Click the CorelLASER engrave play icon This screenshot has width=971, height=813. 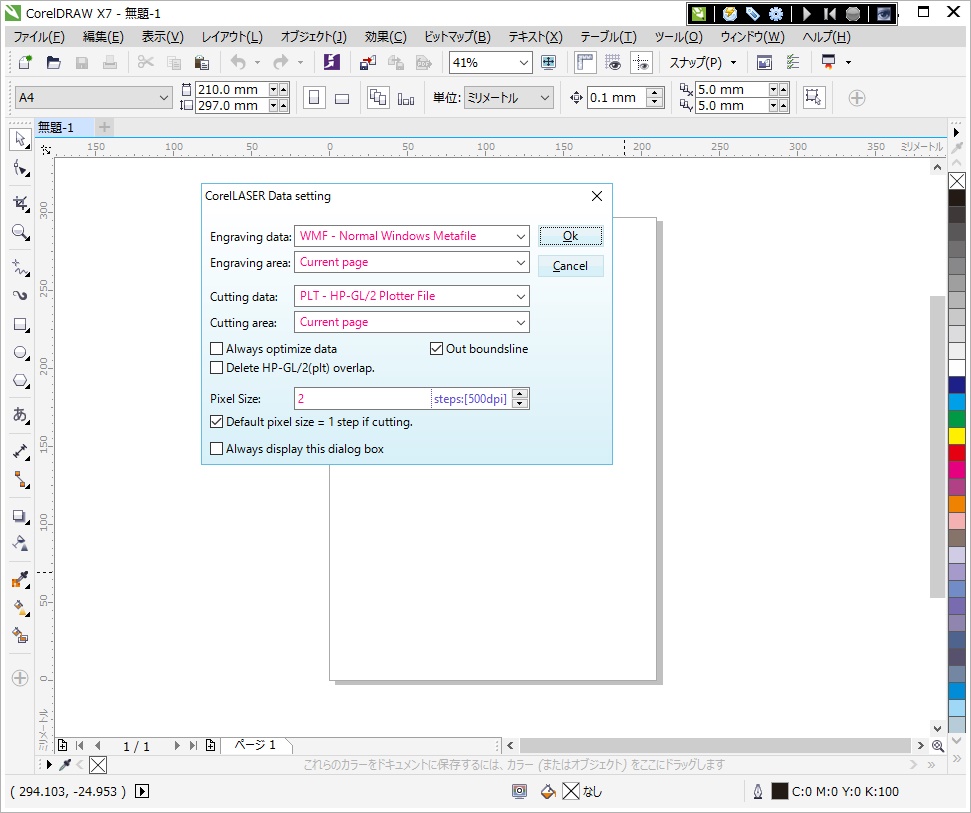[x=806, y=14]
